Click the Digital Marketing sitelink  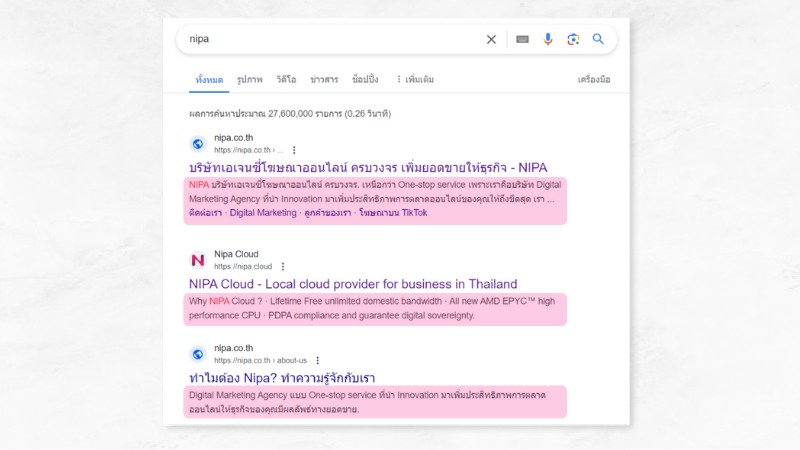tap(263, 213)
